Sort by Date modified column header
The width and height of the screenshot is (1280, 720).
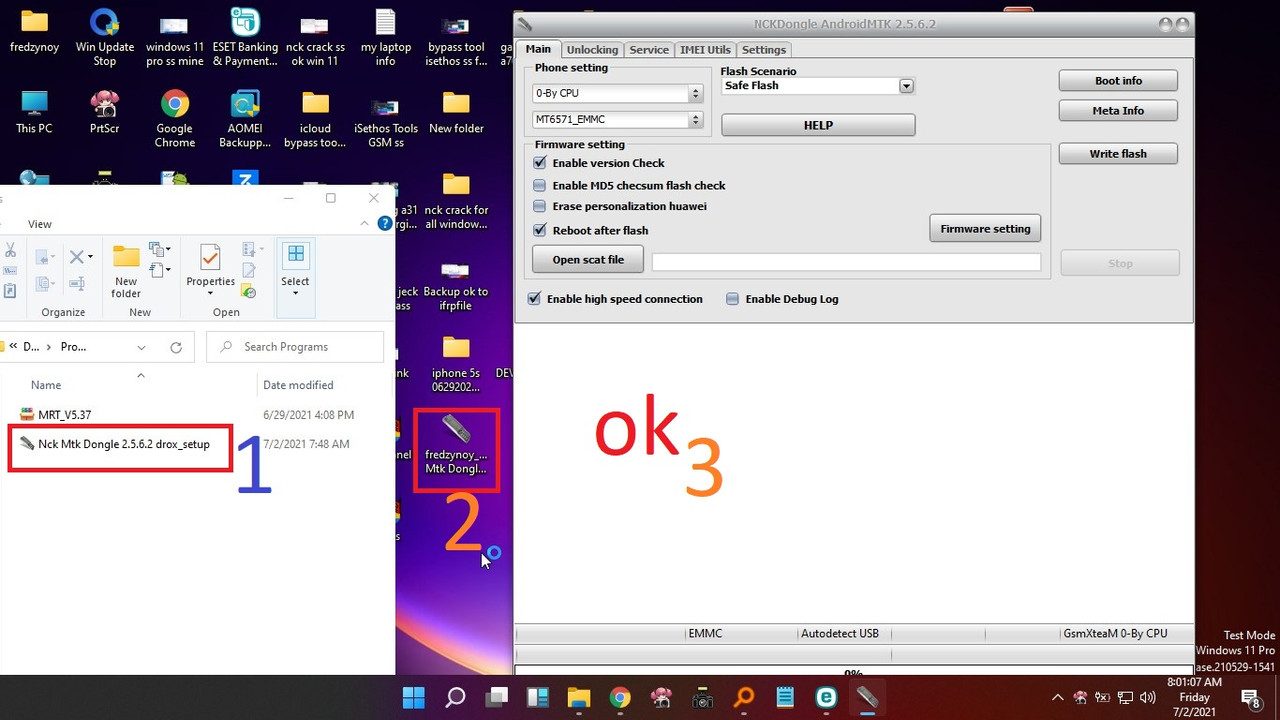click(x=298, y=385)
